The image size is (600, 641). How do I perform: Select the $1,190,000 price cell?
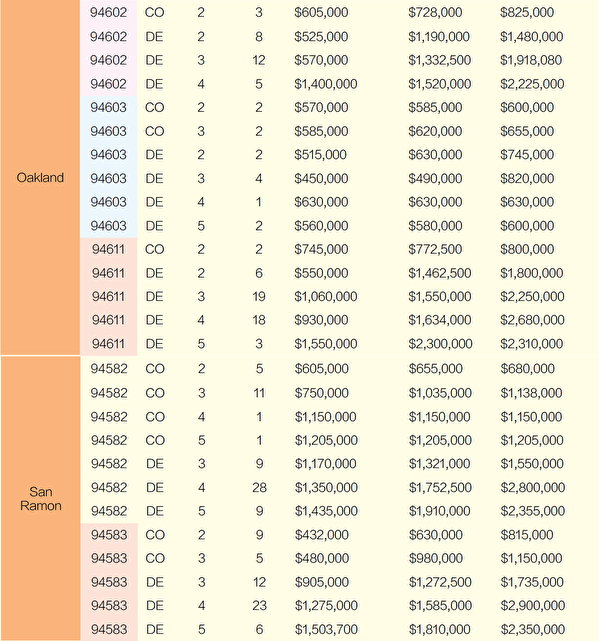(x=438, y=36)
